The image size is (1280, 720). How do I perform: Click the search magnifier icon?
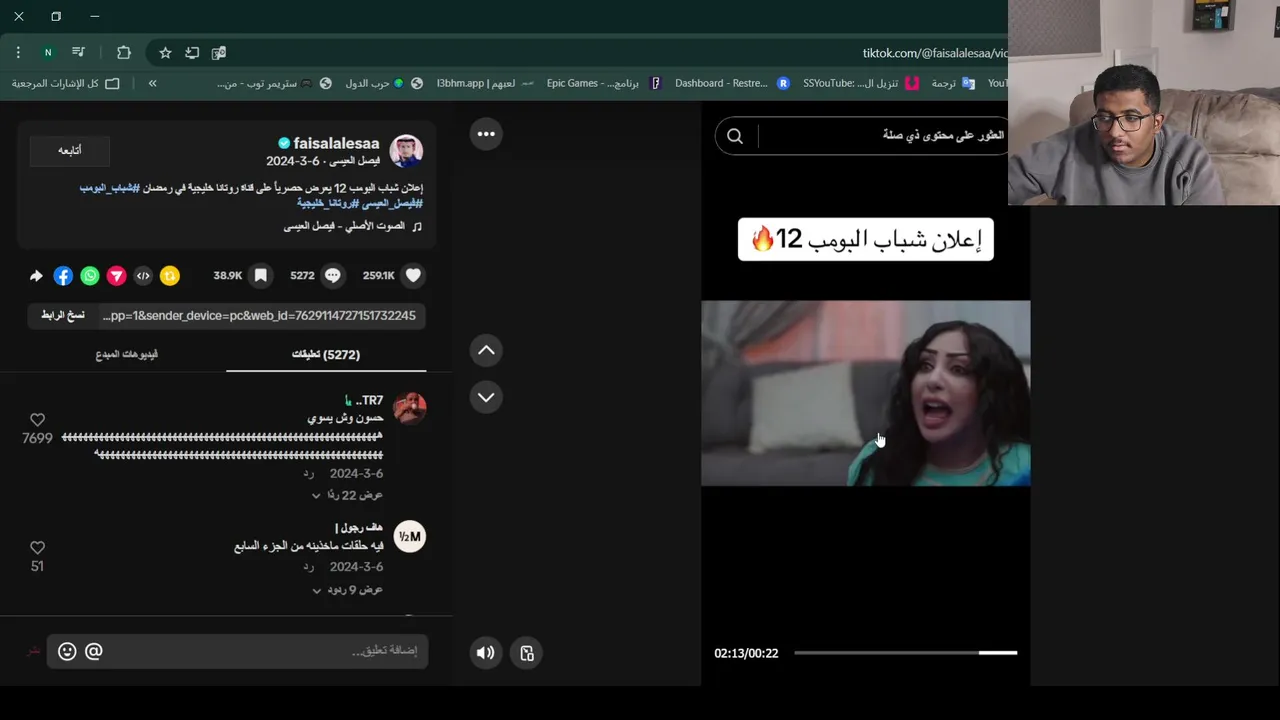(x=735, y=136)
